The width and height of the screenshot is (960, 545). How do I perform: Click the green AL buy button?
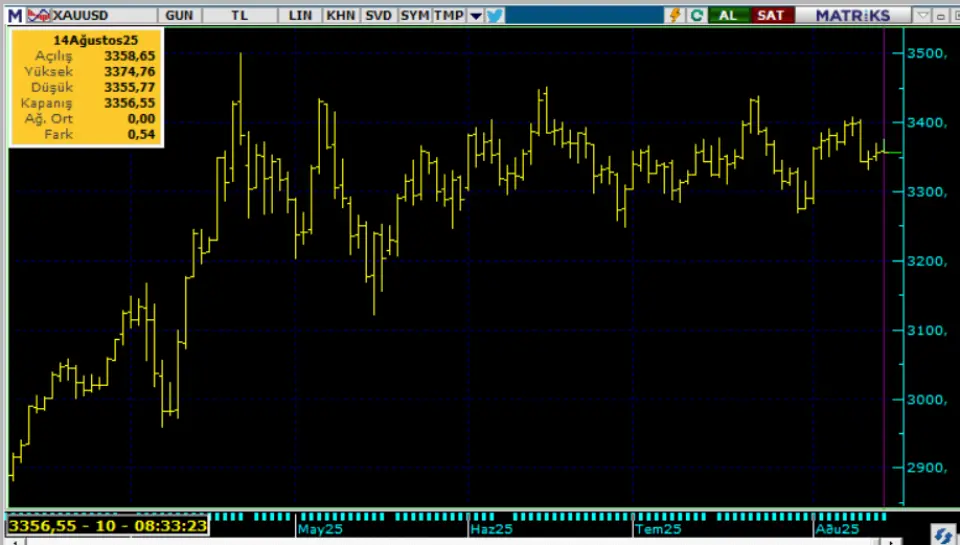[x=728, y=15]
